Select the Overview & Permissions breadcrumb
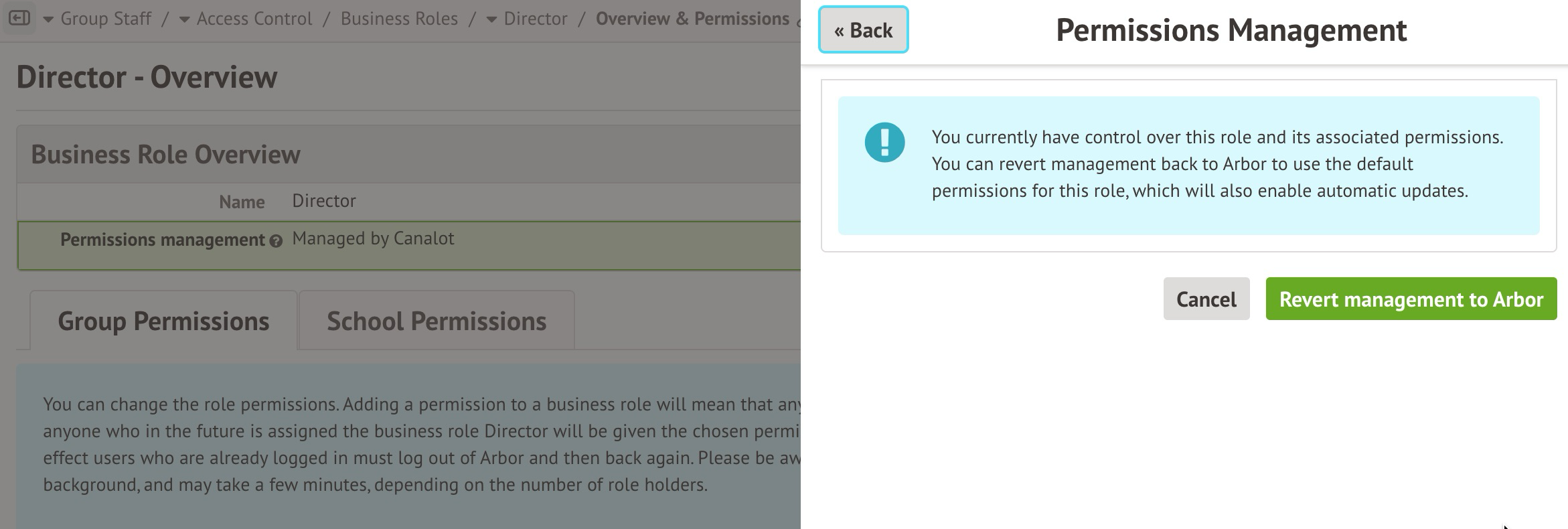 (x=692, y=19)
